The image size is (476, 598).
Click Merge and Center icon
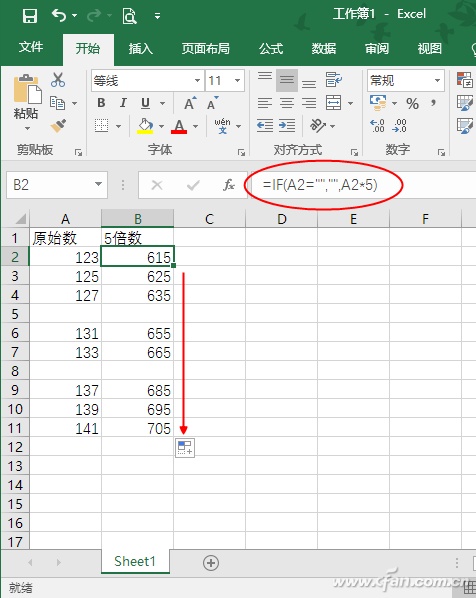(x=333, y=103)
